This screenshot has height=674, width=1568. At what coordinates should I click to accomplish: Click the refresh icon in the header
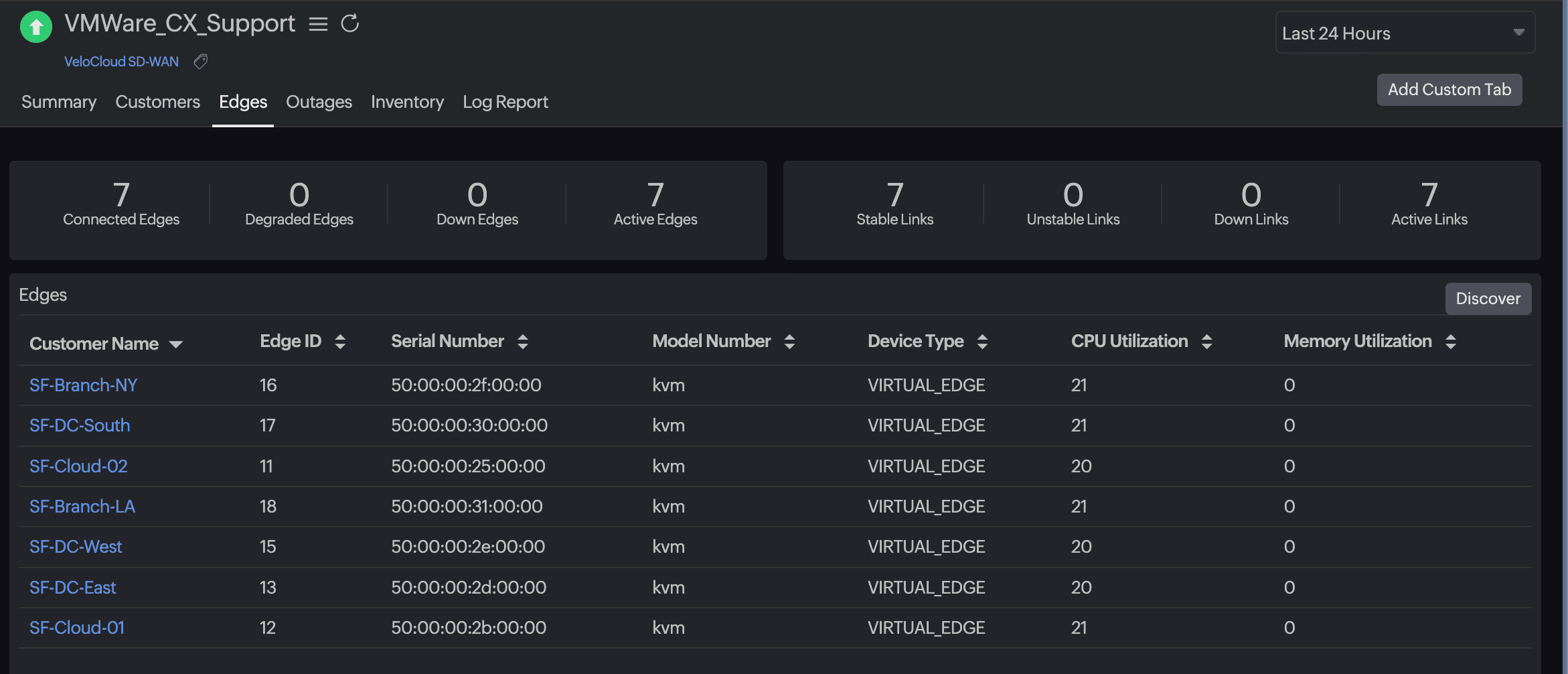click(x=350, y=24)
